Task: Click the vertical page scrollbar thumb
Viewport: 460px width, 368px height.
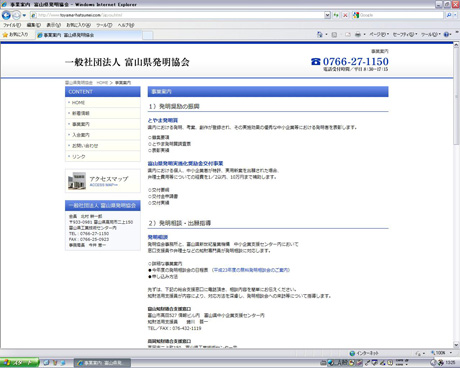Action: (456, 97)
